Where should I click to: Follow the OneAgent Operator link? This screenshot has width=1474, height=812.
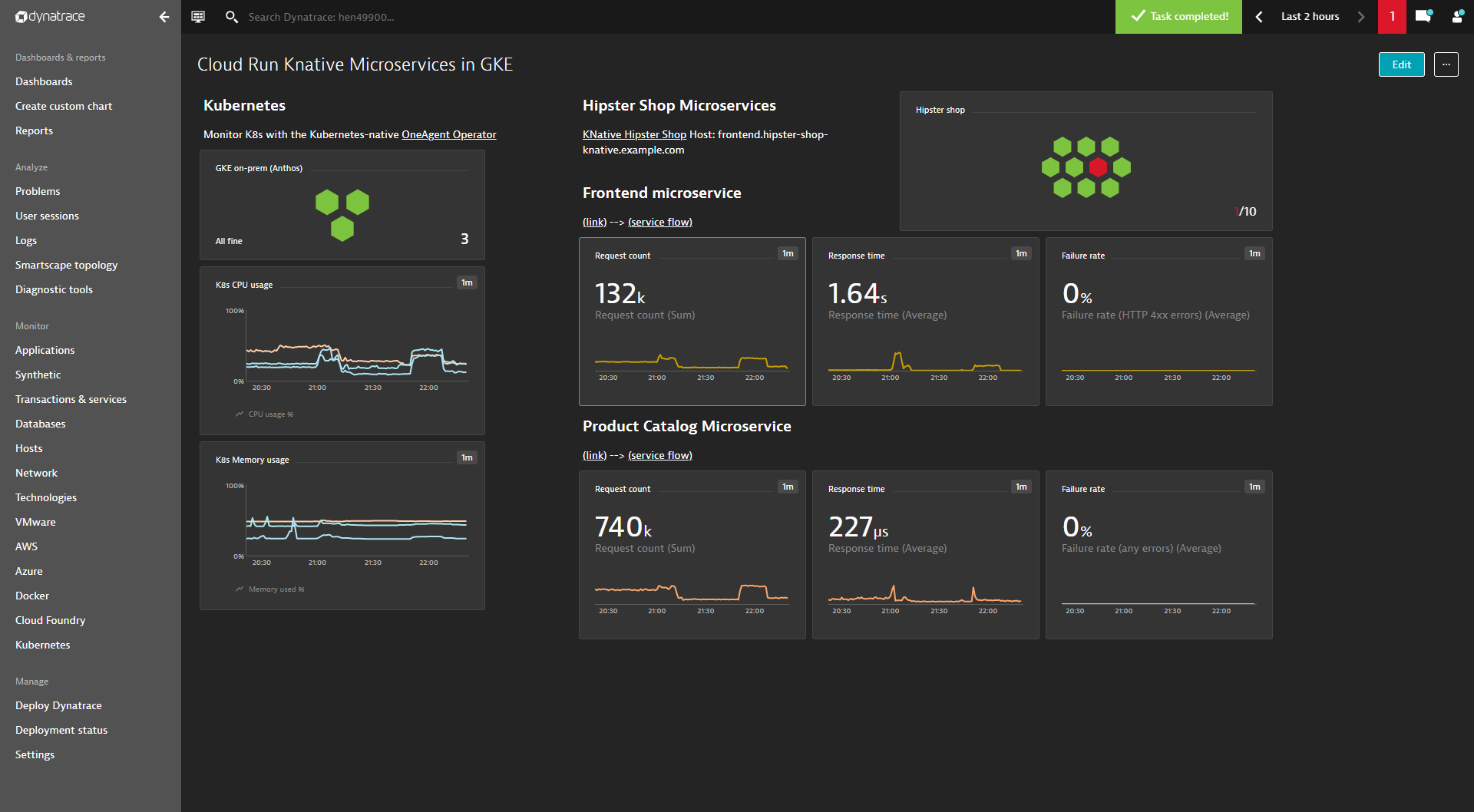[x=449, y=134]
